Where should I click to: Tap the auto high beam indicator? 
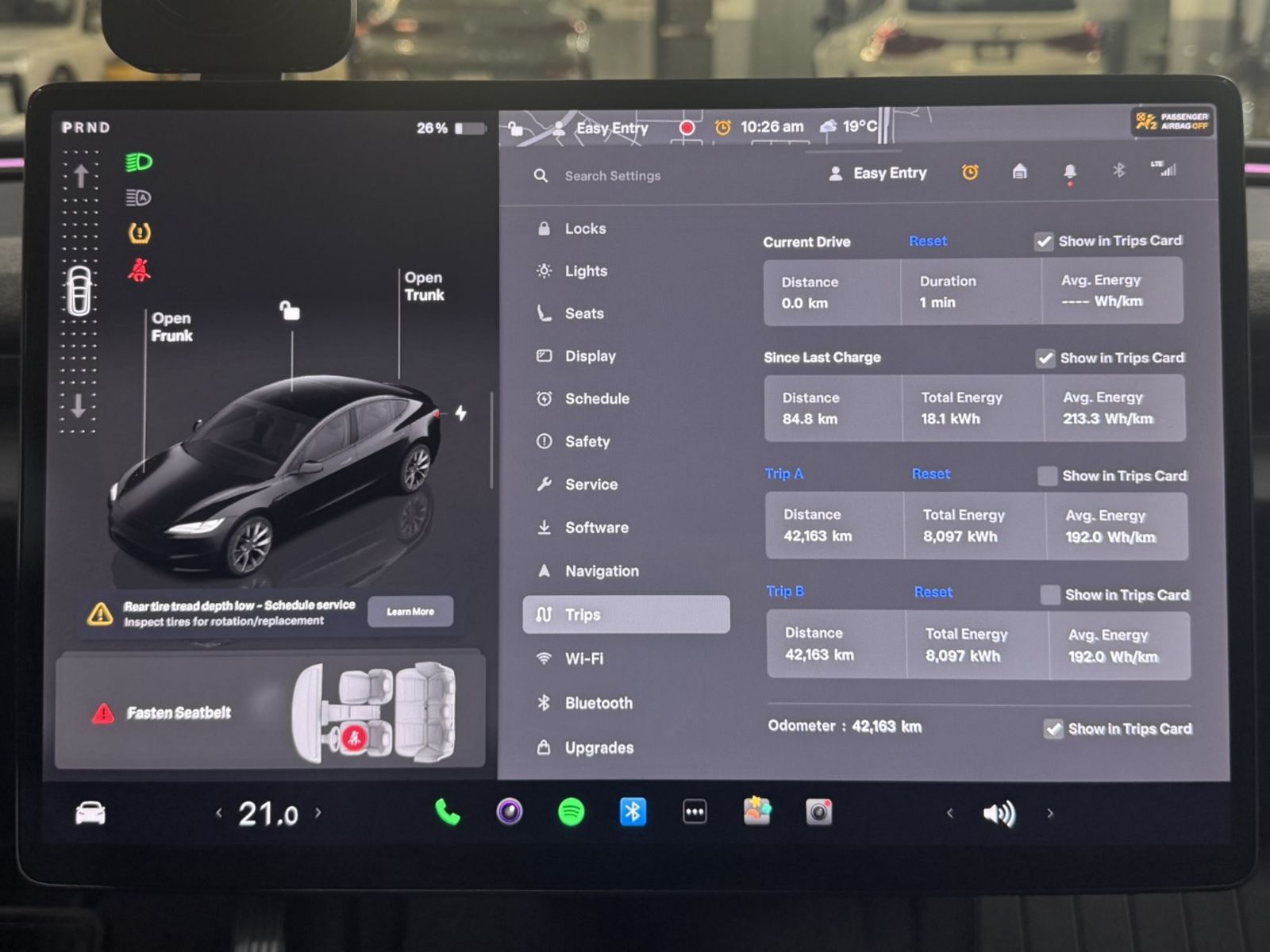click(x=139, y=198)
